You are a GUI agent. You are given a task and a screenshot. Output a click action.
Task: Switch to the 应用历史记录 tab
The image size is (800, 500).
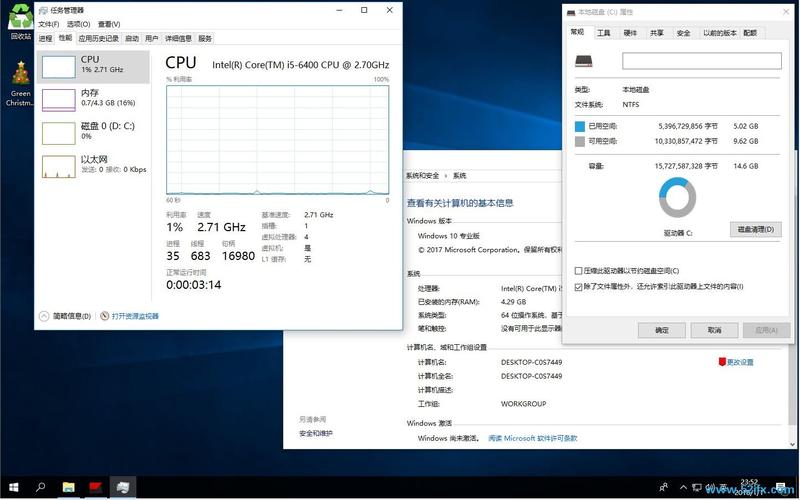coord(99,38)
